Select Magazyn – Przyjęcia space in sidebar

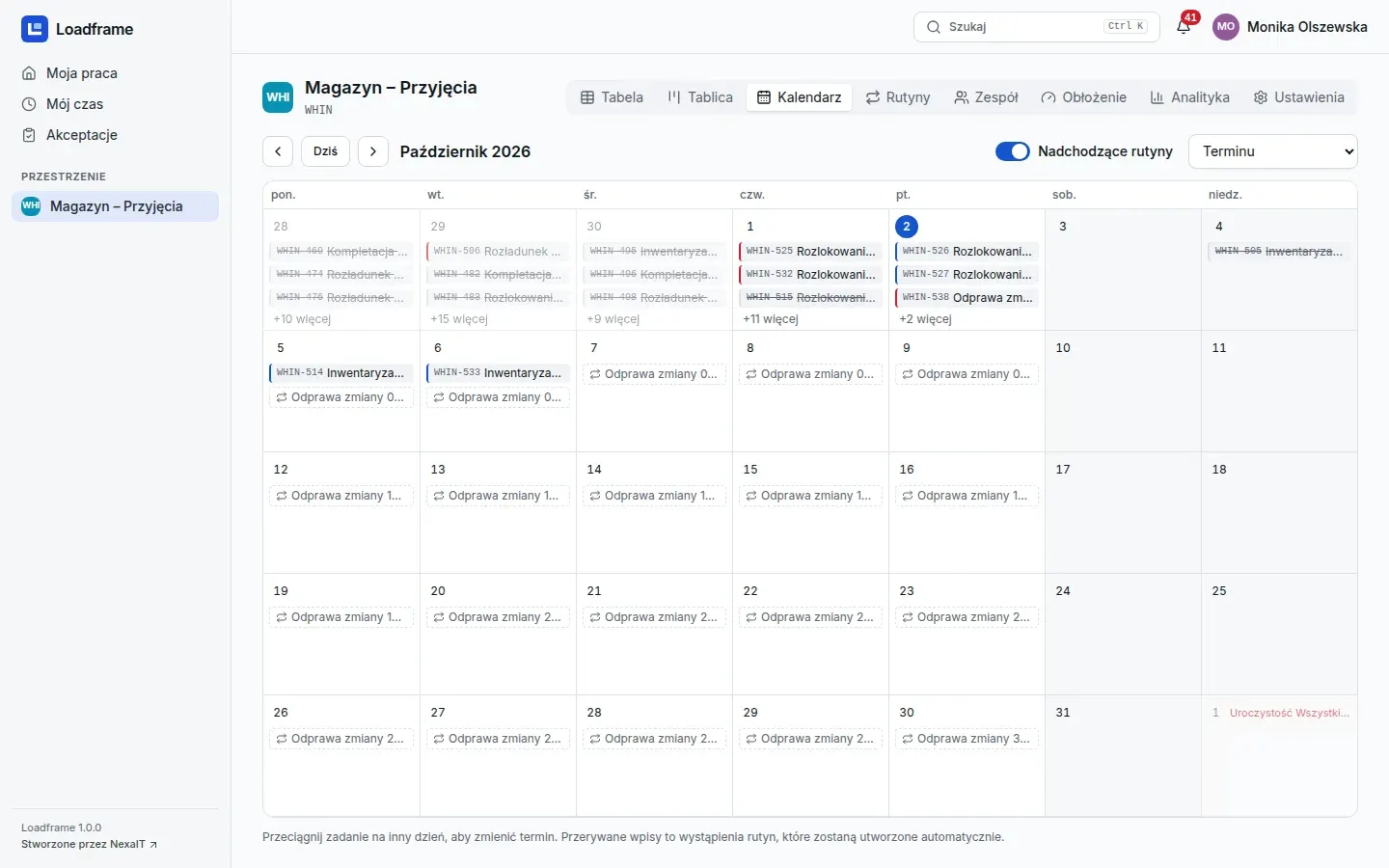tap(115, 206)
